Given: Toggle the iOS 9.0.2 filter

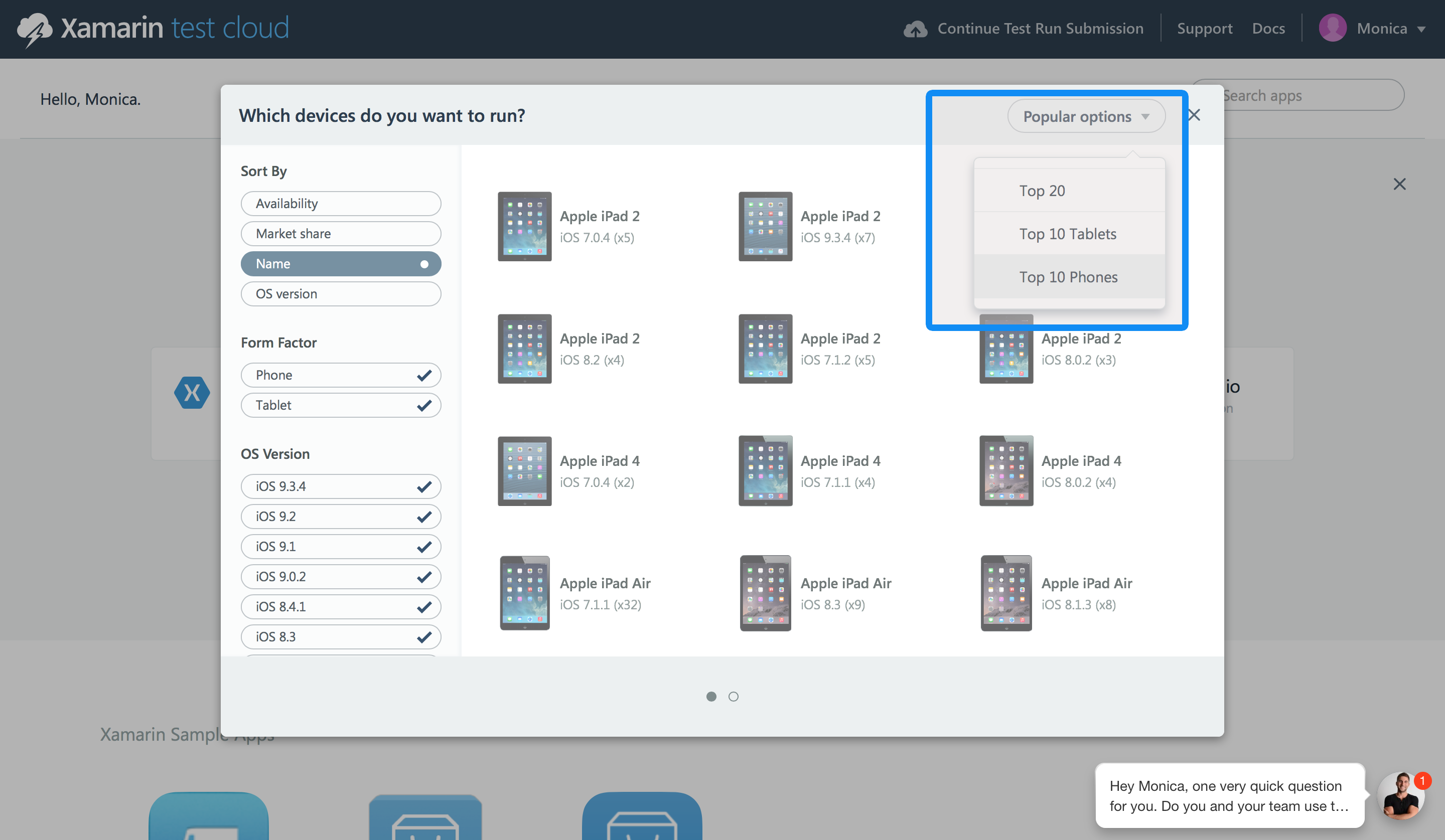Looking at the screenshot, I should [x=341, y=576].
